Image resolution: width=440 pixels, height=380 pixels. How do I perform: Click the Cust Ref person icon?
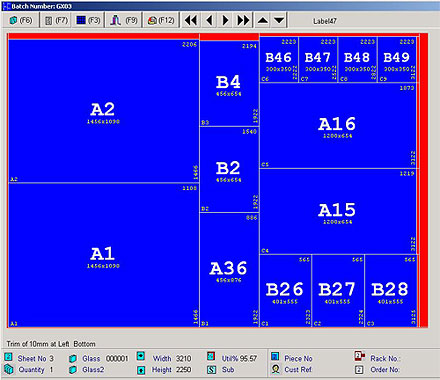point(276,369)
